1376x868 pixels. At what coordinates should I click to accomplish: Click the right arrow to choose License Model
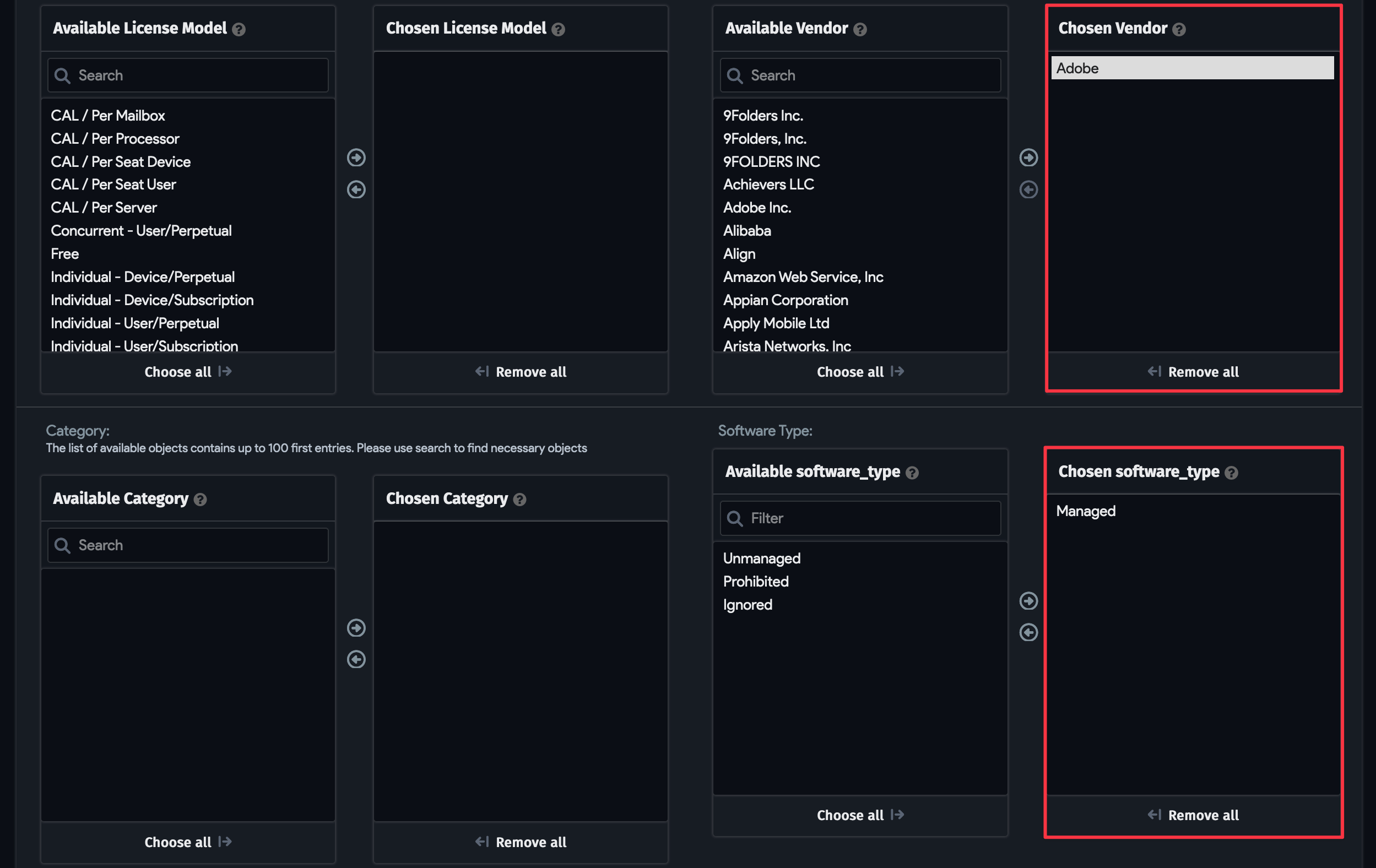356,158
